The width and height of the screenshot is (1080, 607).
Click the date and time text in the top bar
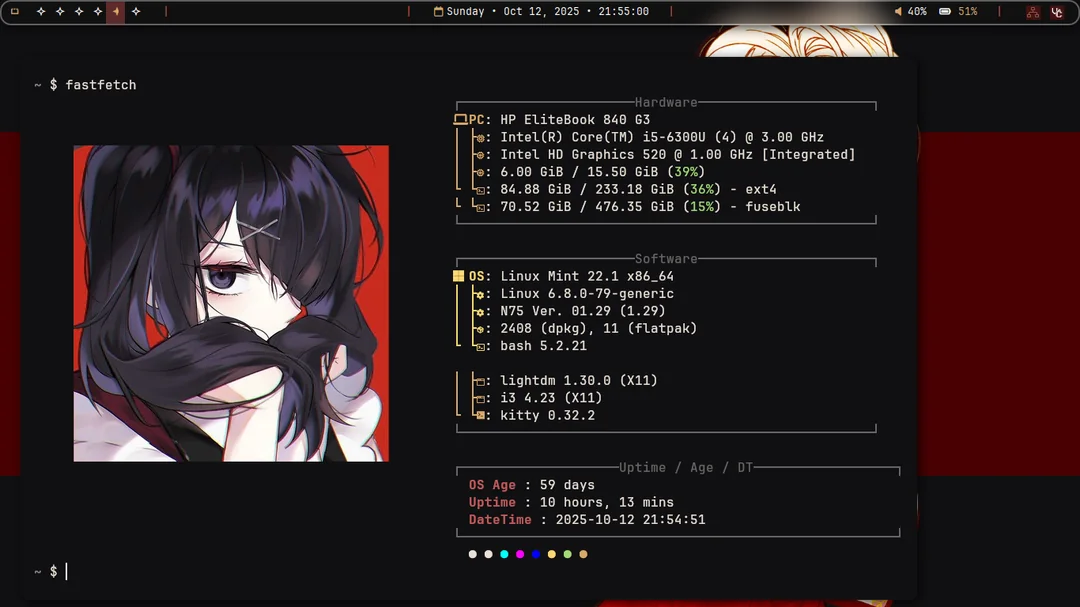[548, 12]
